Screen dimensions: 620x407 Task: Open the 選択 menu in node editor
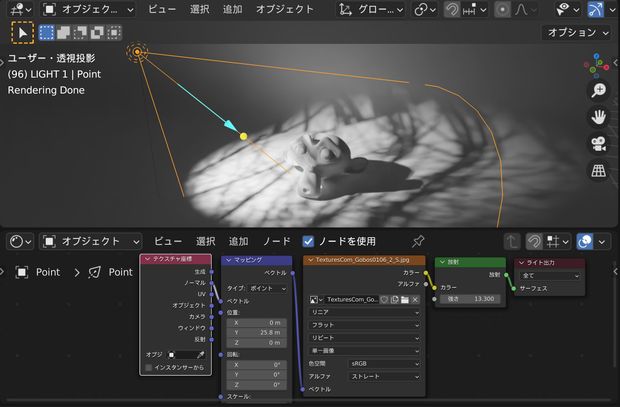coord(206,241)
